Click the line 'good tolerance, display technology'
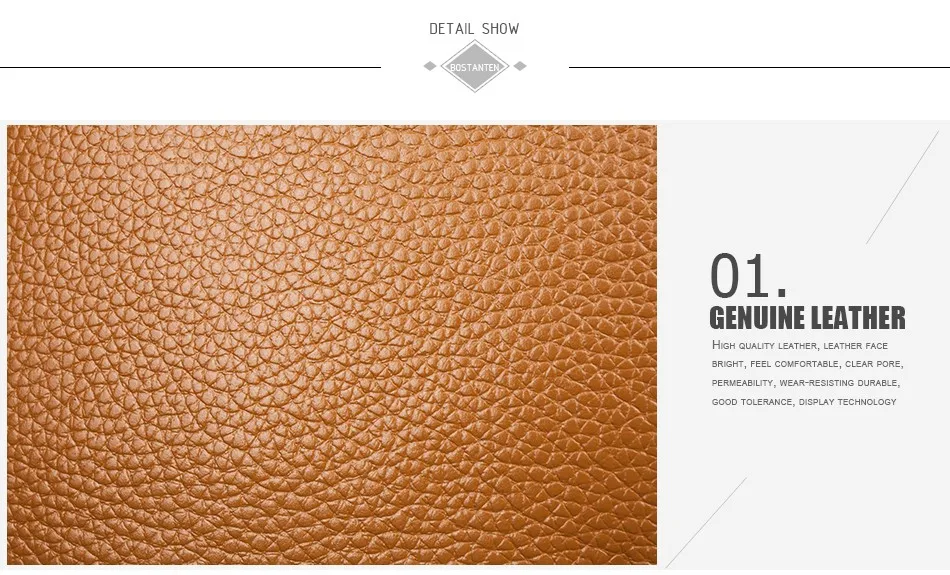Image resolution: width=950 pixels, height=575 pixels. (x=804, y=402)
